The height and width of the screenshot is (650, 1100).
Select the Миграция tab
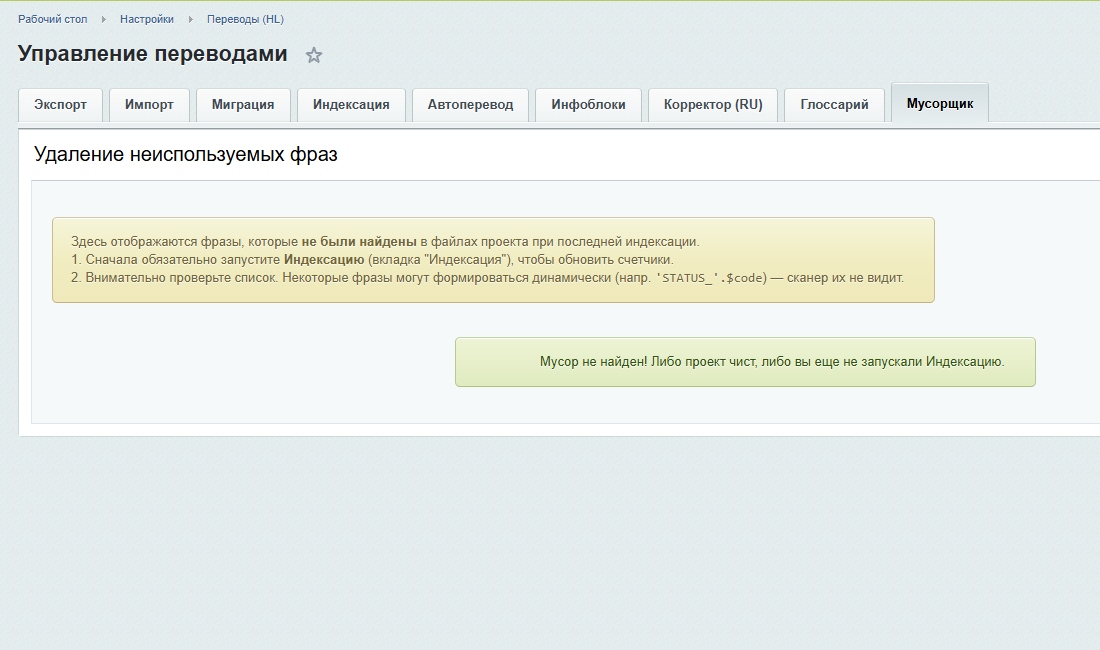pyautogui.click(x=243, y=105)
